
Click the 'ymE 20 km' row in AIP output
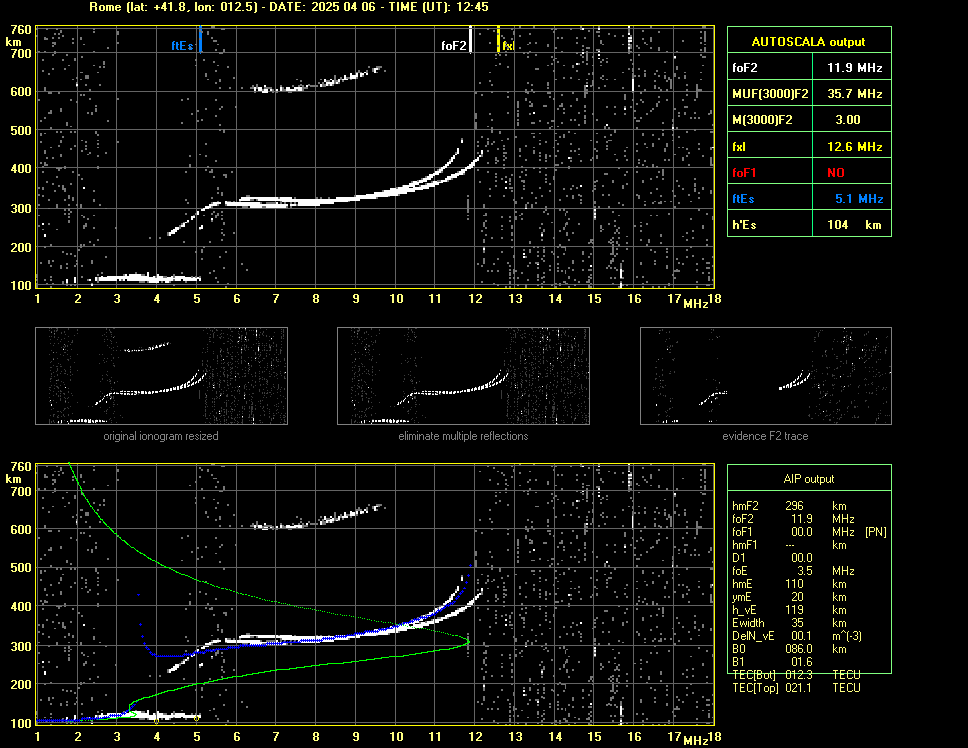pyautogui.click(x=788, y=597)
